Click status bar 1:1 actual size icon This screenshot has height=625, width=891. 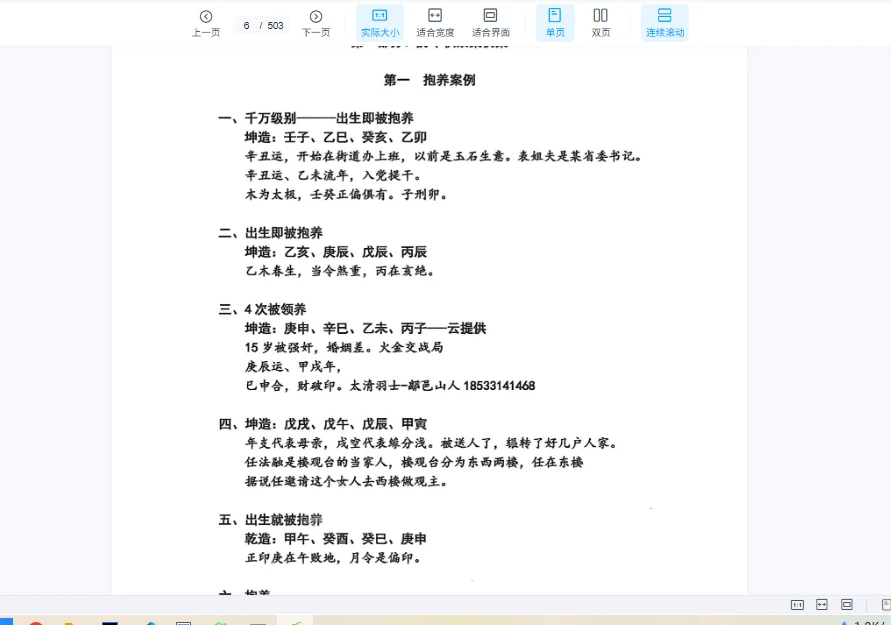[x=797, y=605]
